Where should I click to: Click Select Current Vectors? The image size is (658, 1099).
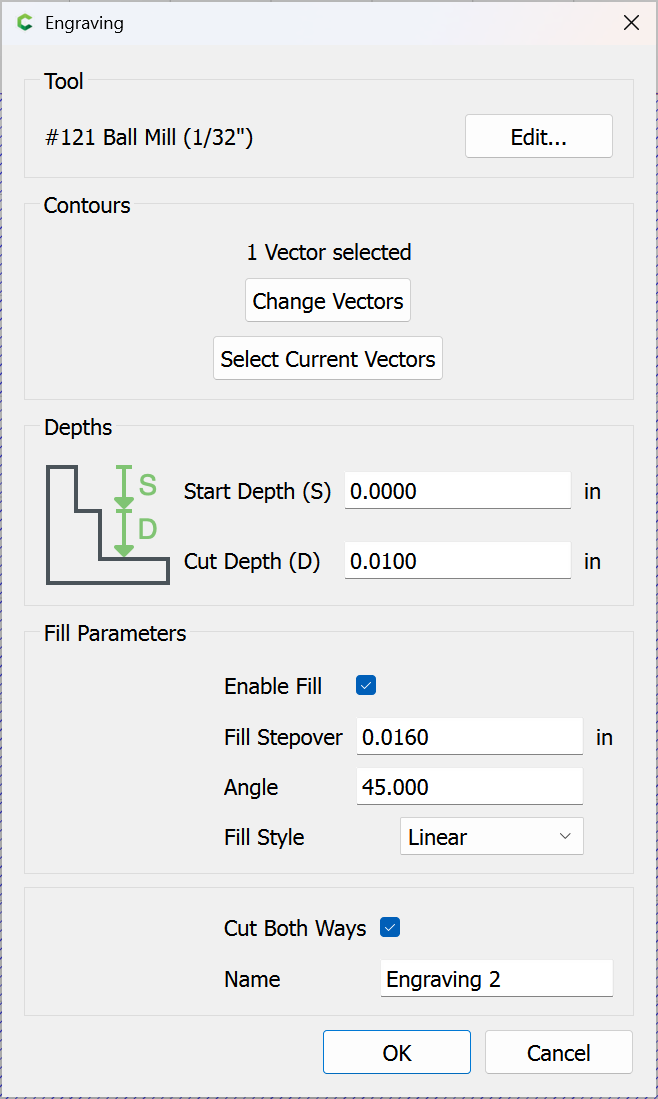click(328, 359)
